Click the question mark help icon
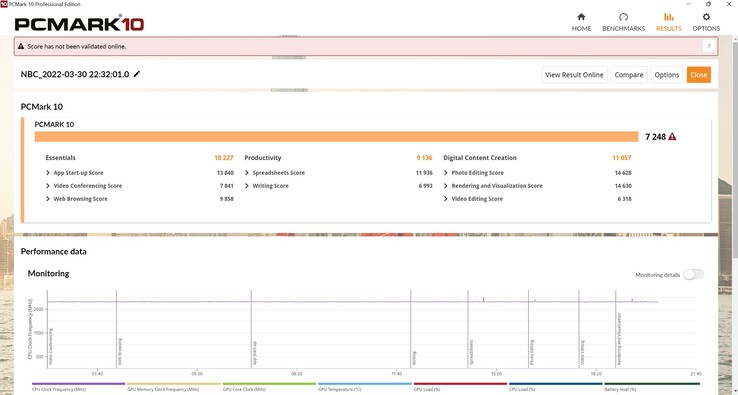This screenshot has height=395, width=738. tap(709, 46)
